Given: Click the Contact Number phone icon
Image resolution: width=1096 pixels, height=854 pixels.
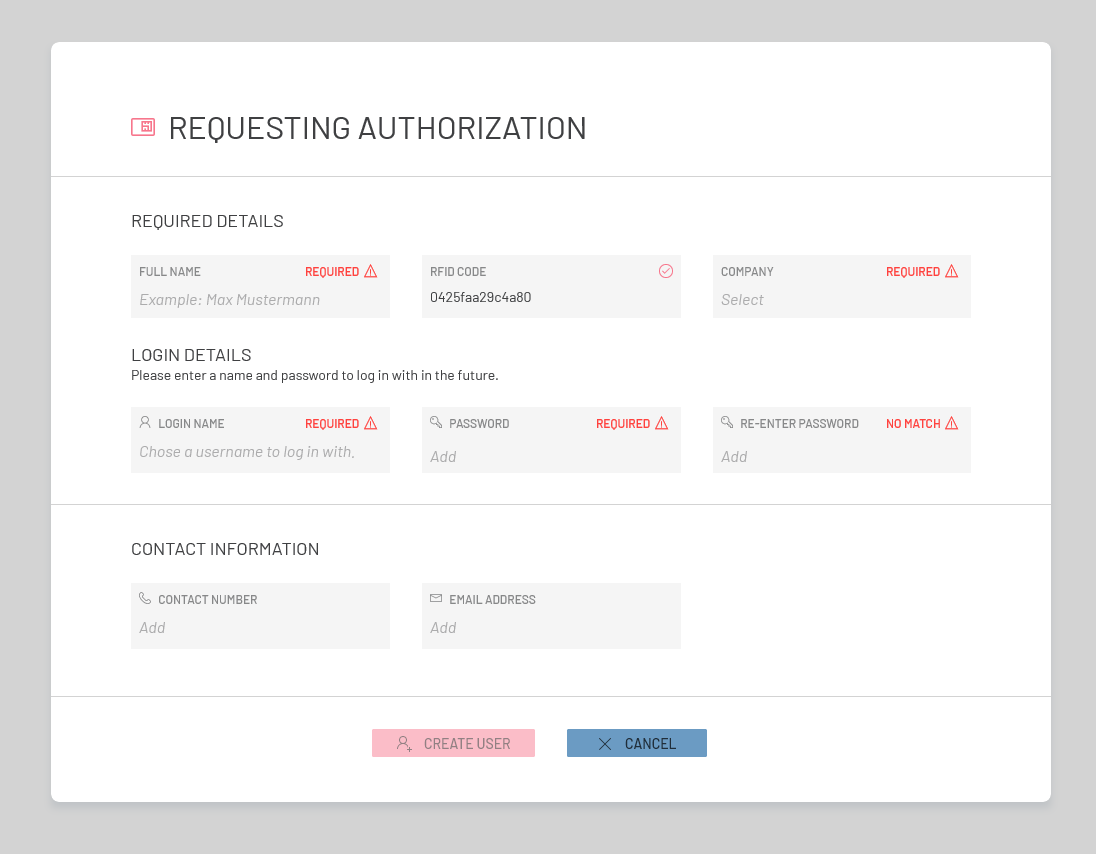Looking at the screenshot, I should tap(145, 599).
